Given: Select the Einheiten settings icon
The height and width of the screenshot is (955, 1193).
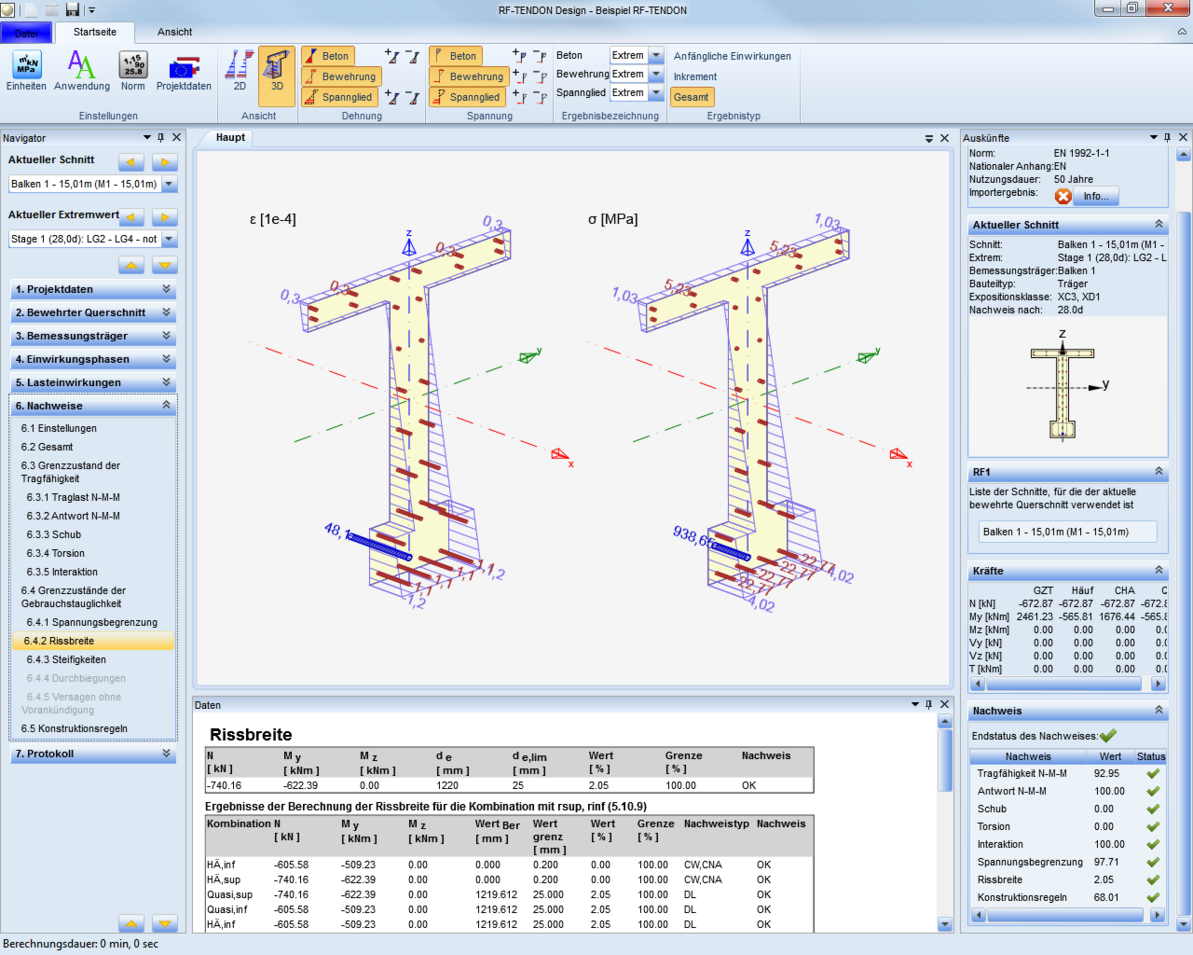Looking at the screenshot, I should pyautogui.click(x=25, y=70).
